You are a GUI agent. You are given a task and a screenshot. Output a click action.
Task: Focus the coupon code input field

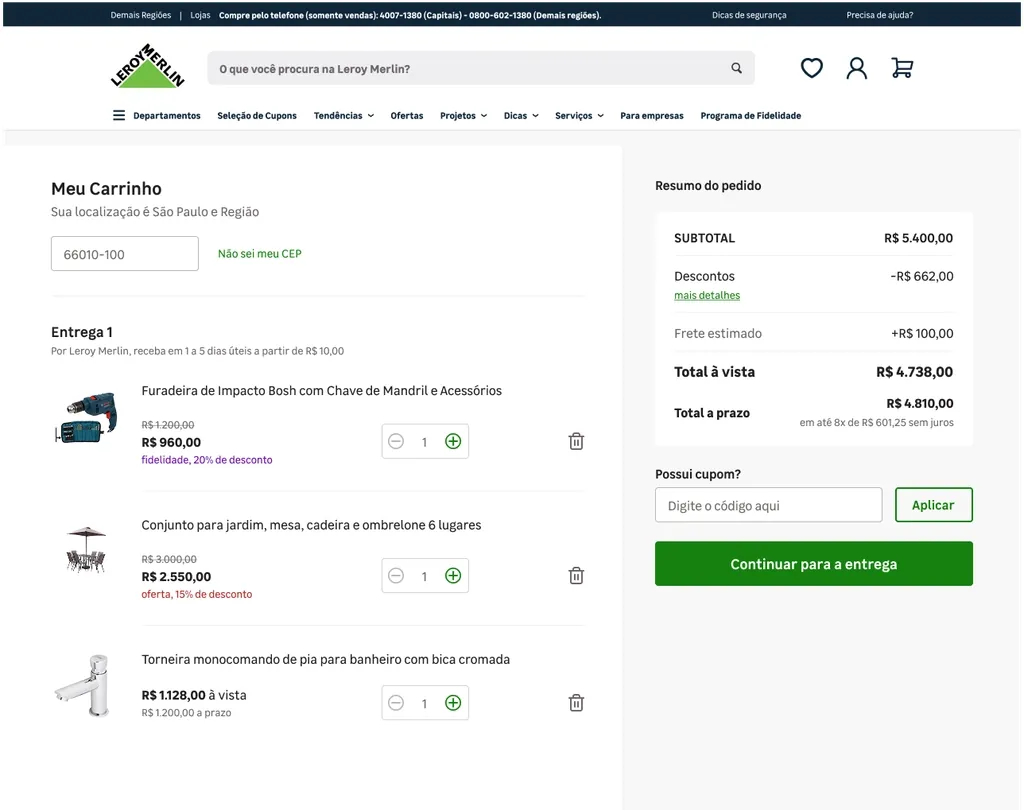coord(769,505)
